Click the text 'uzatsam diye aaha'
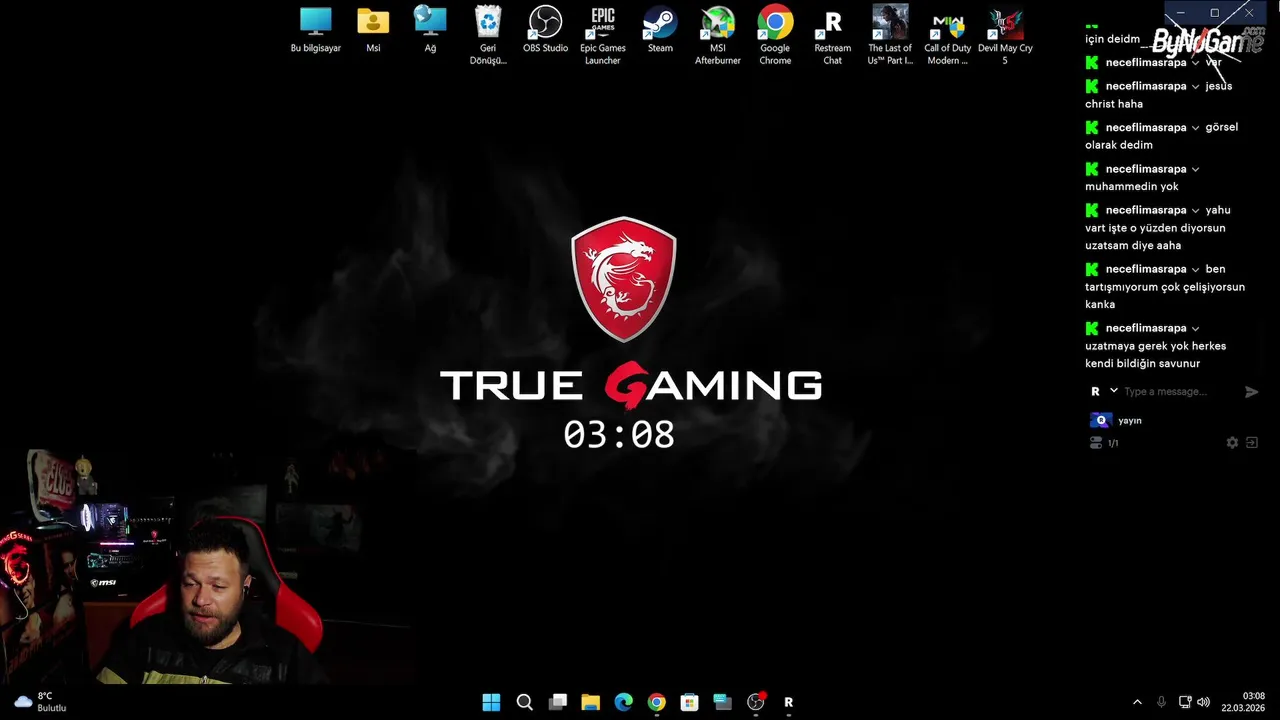The height and width of the screenshot is (720, 1280). 1133,246
